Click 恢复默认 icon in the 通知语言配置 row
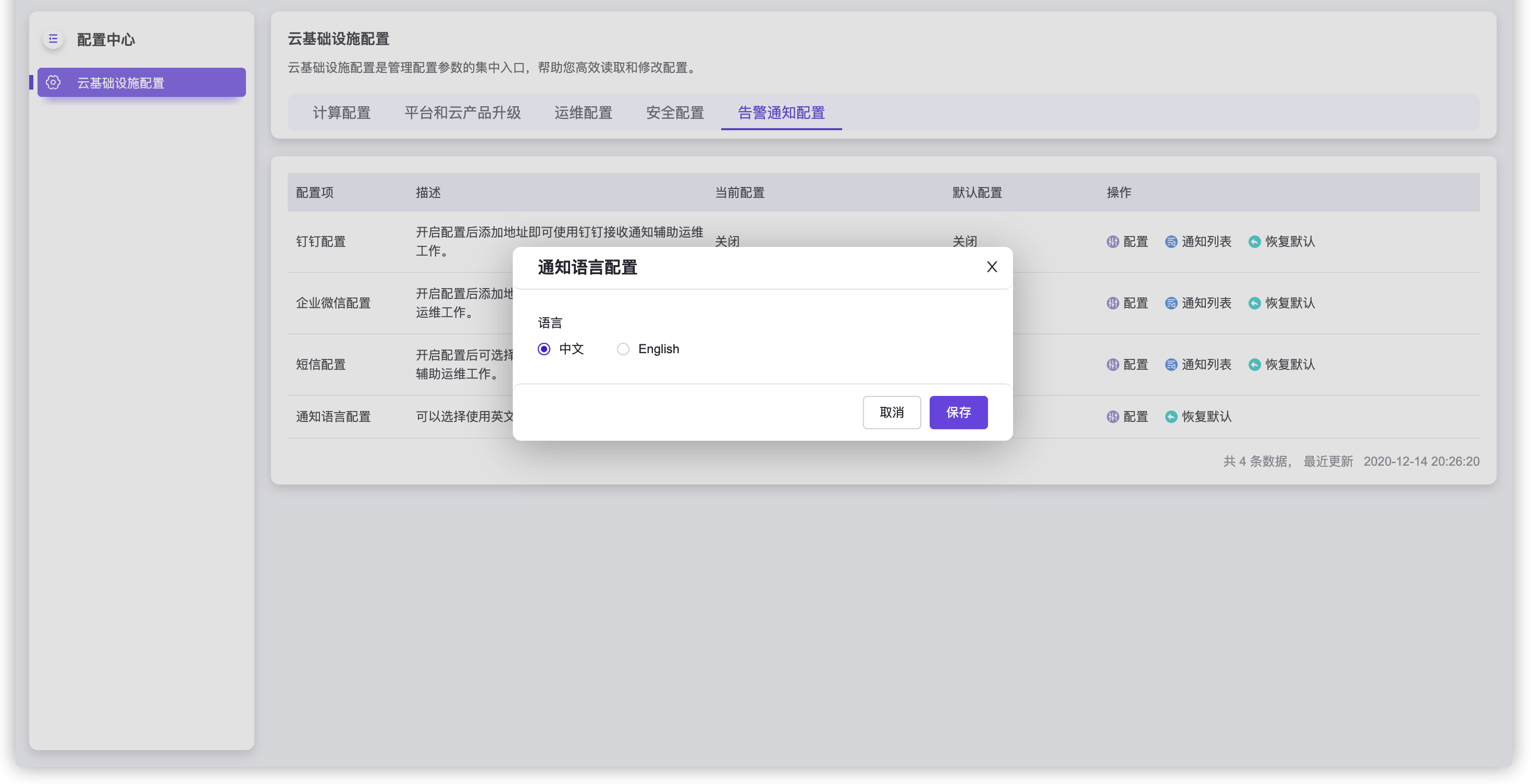1531x784 pixels. tap(1171, 417)
